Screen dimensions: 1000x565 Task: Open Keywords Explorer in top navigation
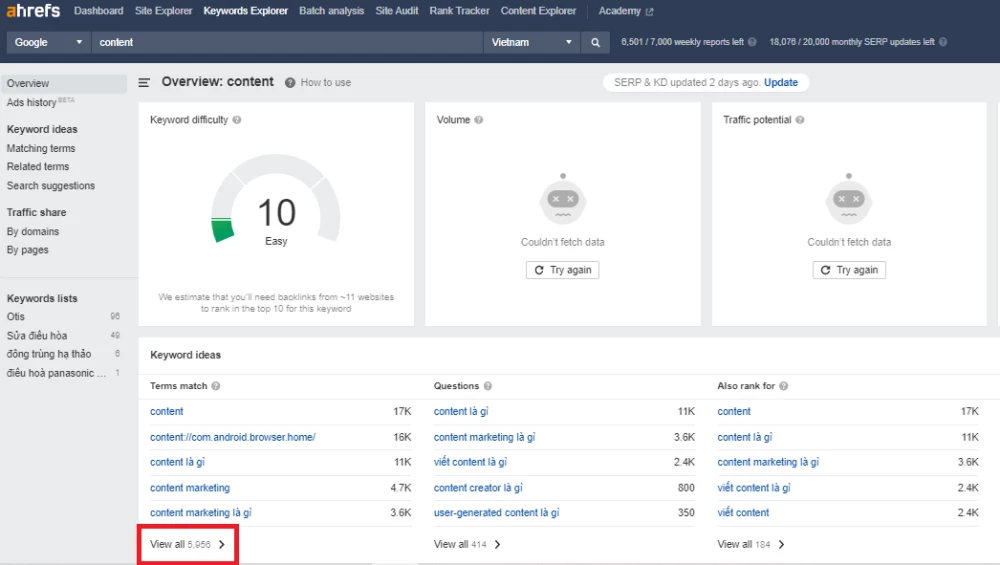coord(246,11)
